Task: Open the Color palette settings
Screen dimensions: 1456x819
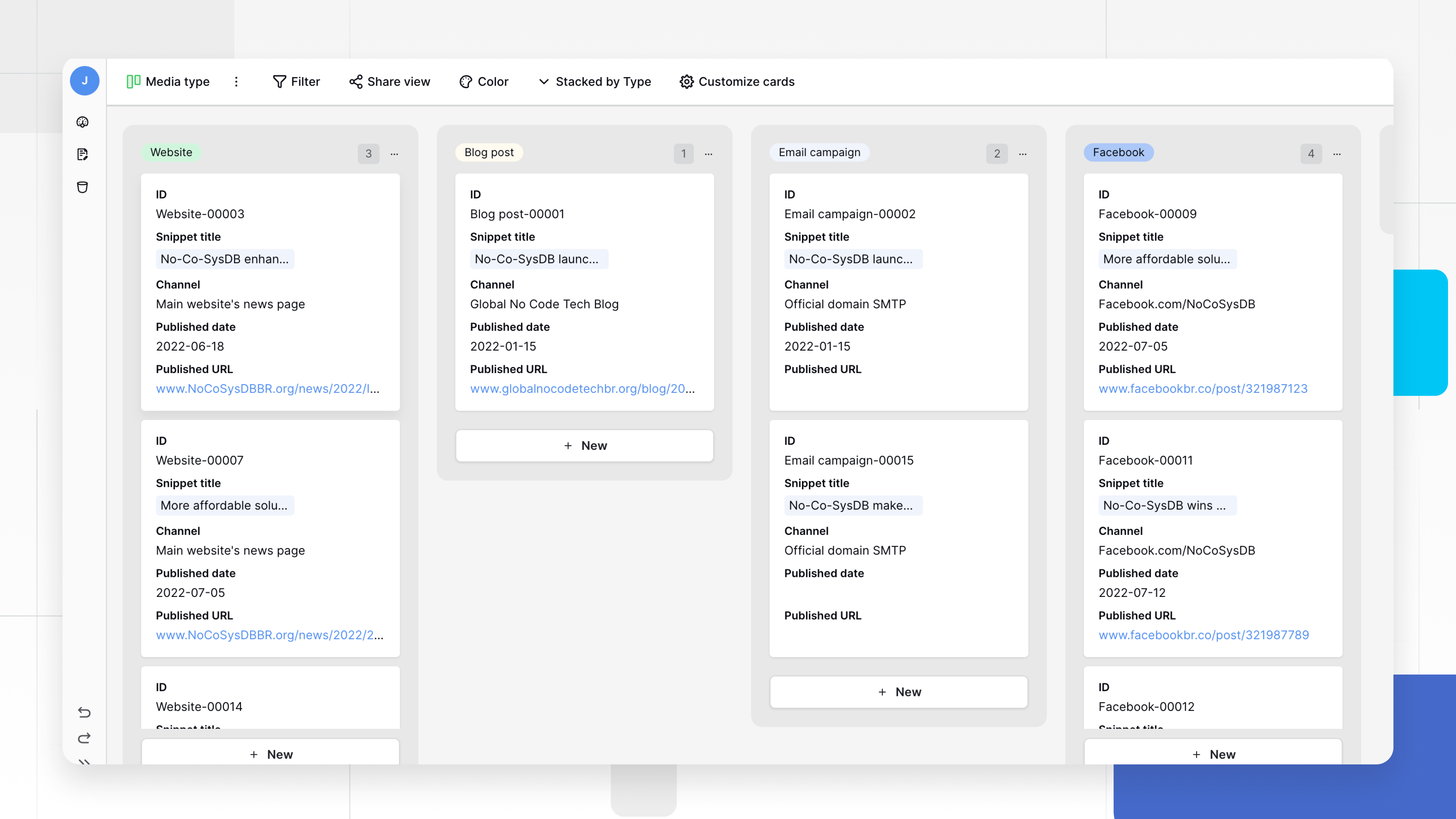Action: [x=465, y=81]
